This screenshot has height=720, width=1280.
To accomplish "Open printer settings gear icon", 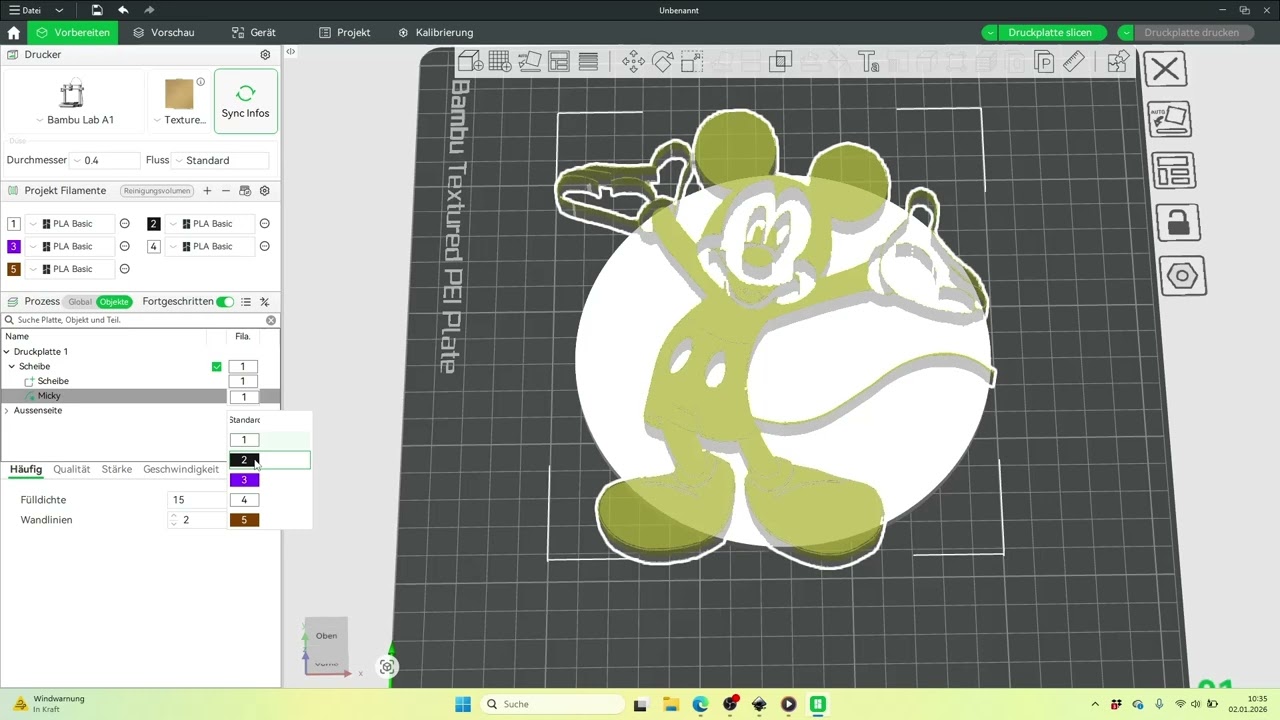I will point(265,55).
